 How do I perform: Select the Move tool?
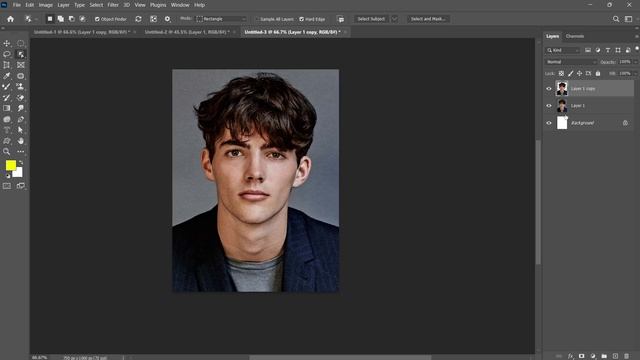[7, 43]
